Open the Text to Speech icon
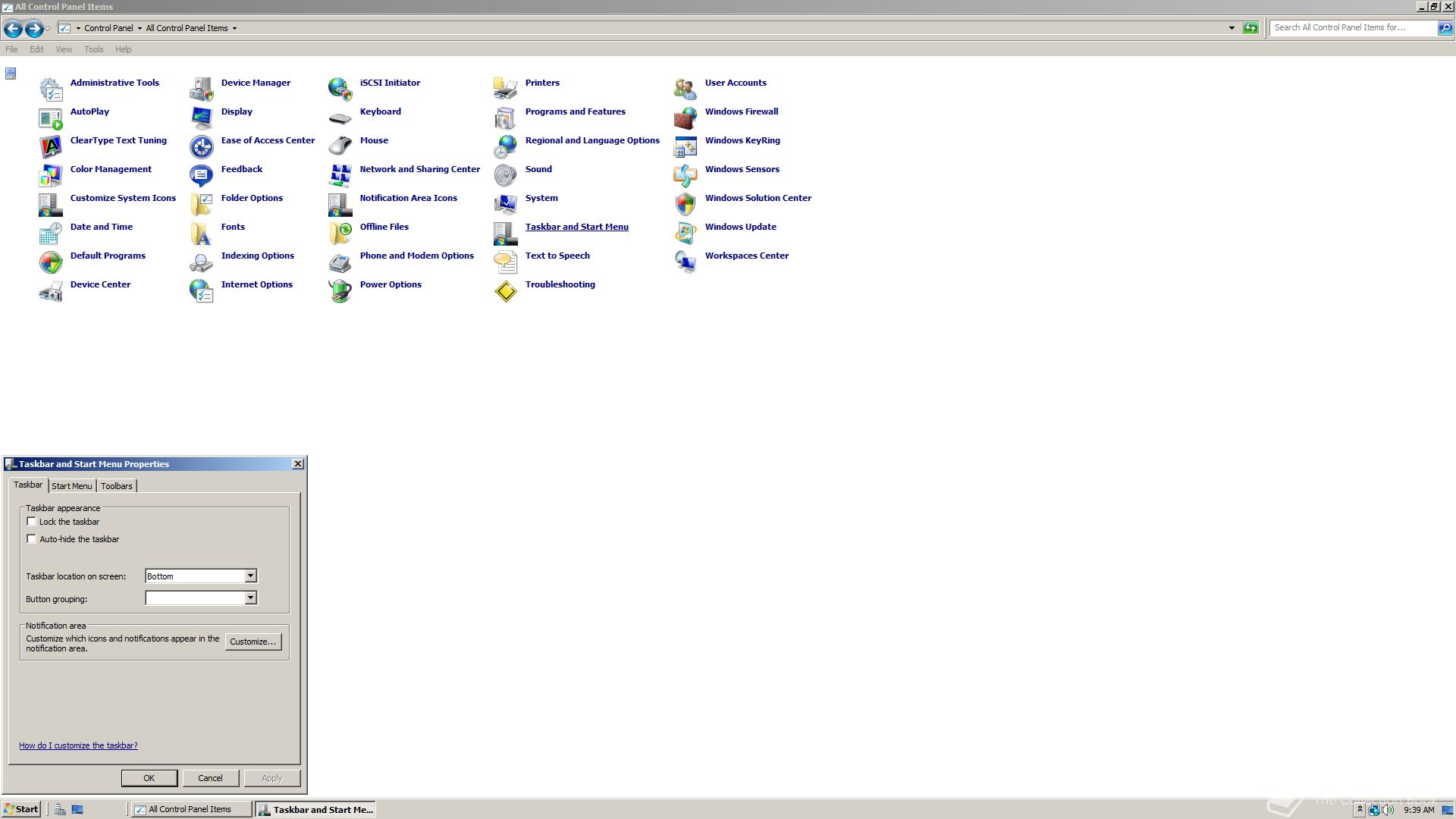This screenshot has height=819, width=1456. [506, 262]
